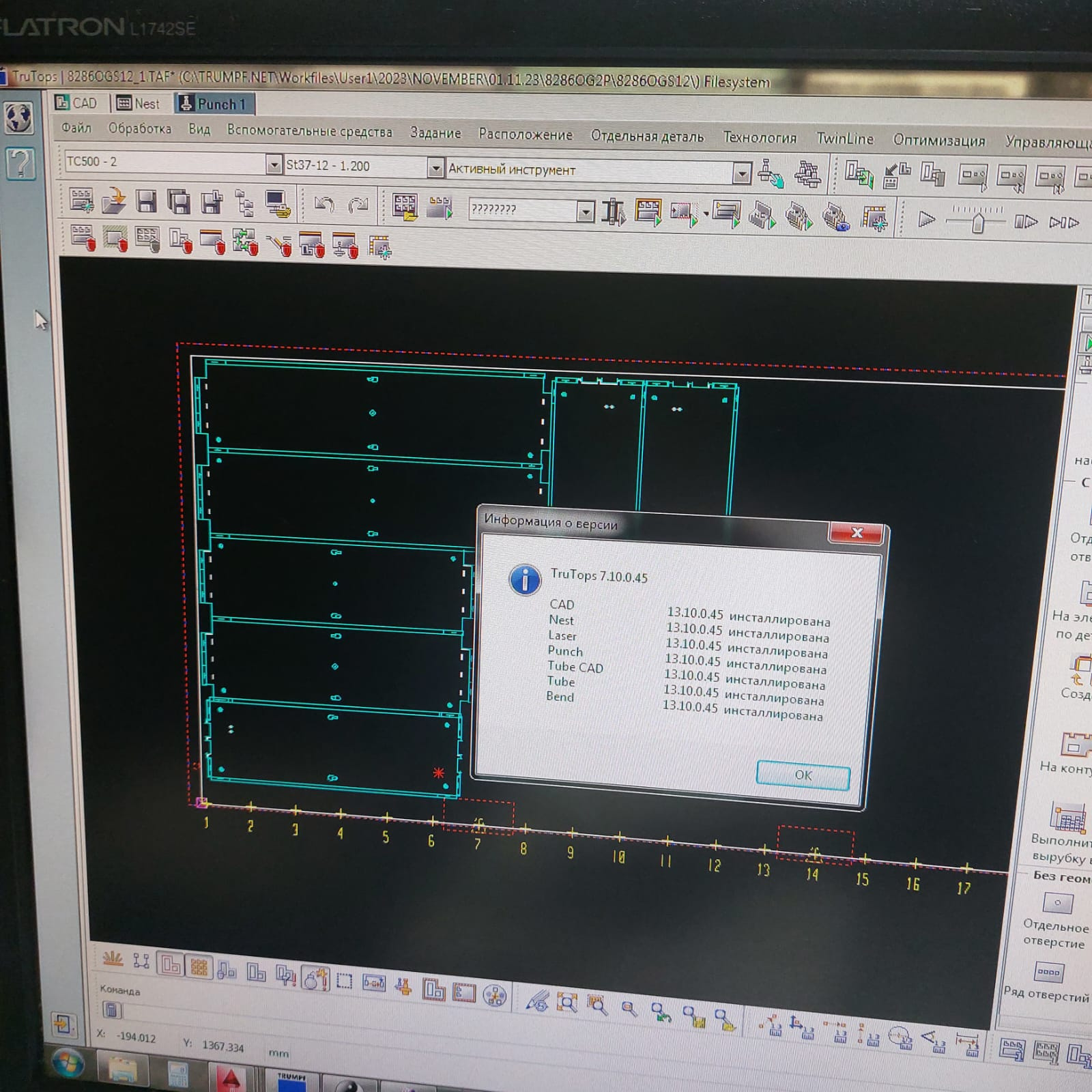The width and height of the screenshot is (1092, 1092).
Task: Click the question mark help icon
Action: pyautogui.click(x=20, y=163)
